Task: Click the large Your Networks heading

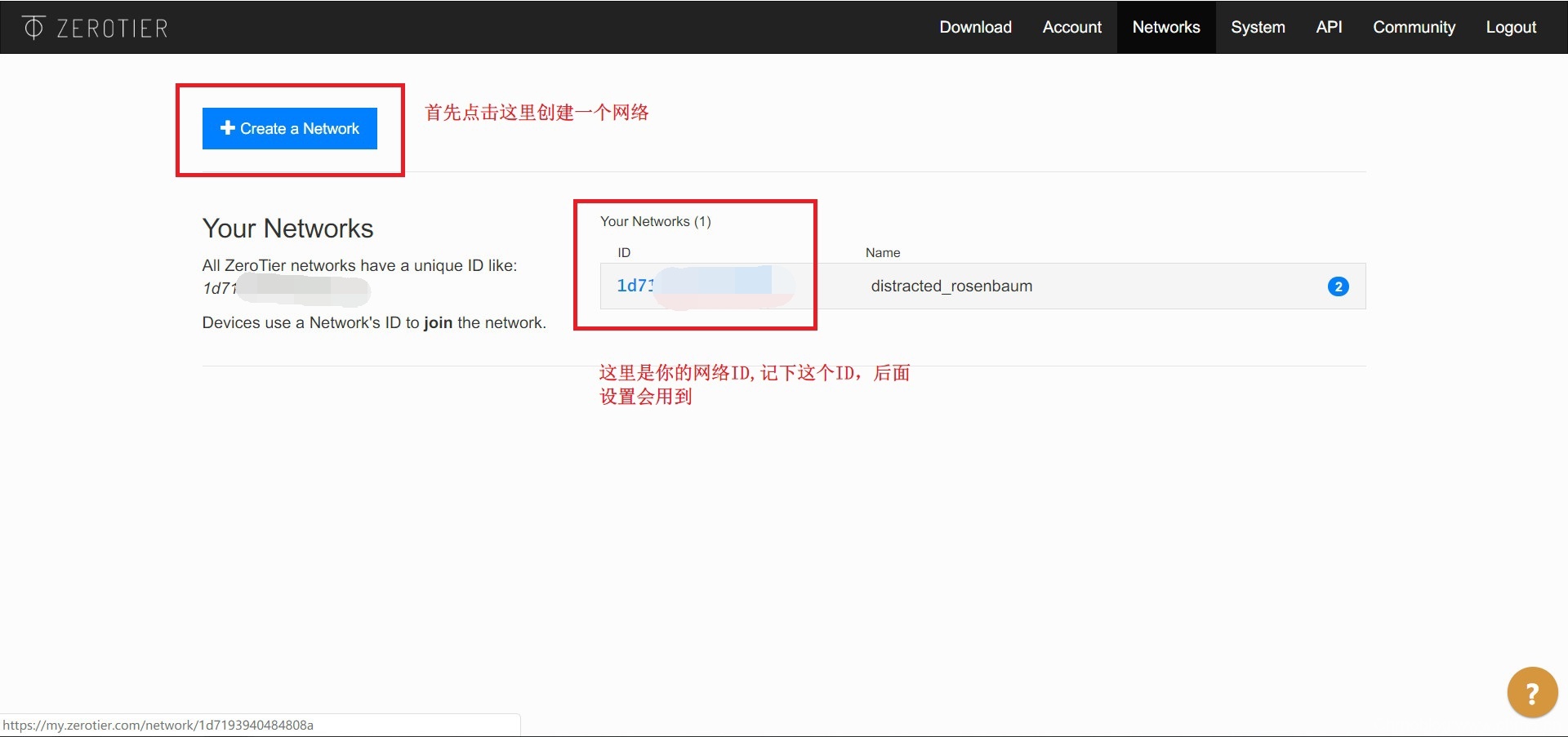Action: [x=287, y=229]
